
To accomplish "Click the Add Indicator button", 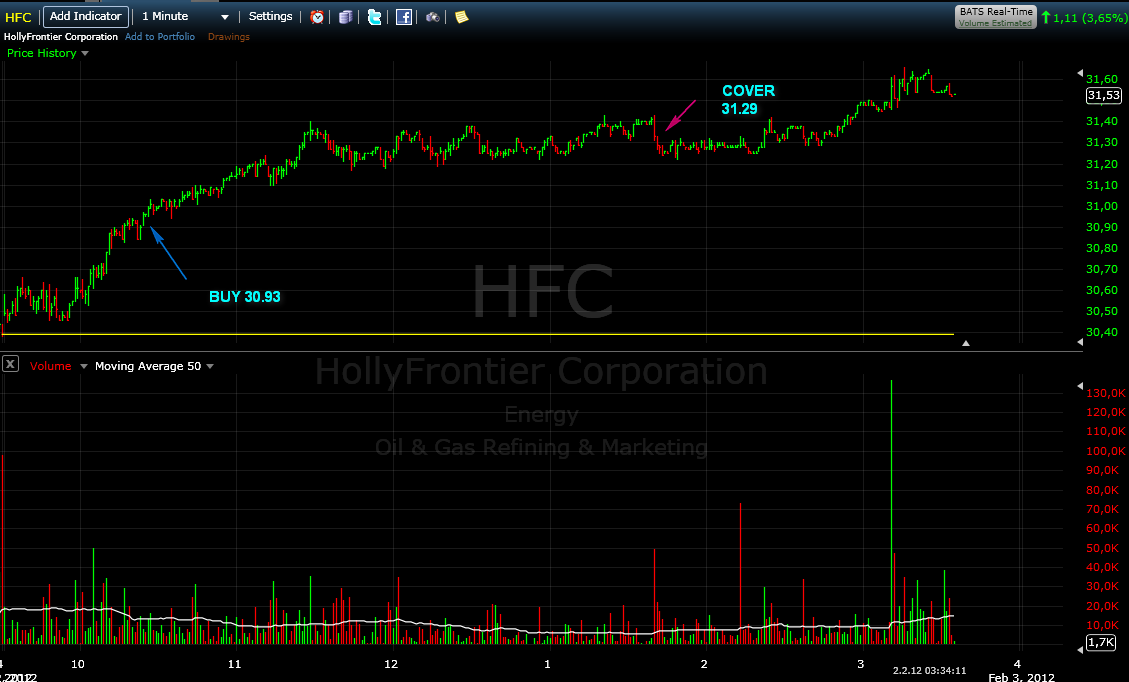I will point(86,16).
